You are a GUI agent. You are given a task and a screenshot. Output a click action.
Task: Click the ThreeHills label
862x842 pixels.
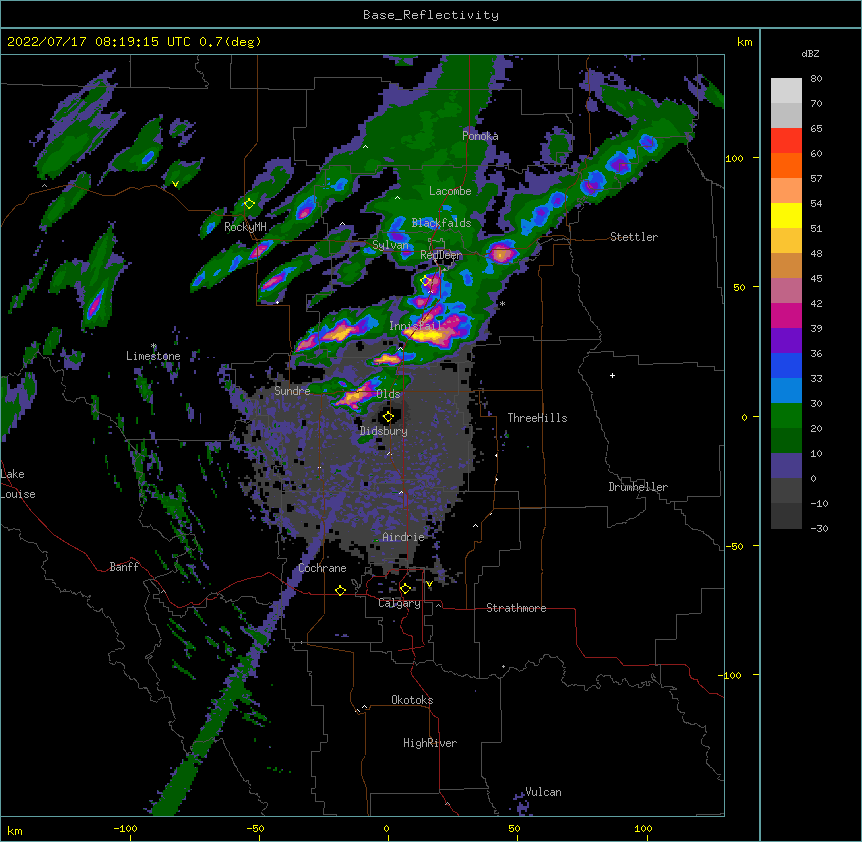[x=537, y=418]
